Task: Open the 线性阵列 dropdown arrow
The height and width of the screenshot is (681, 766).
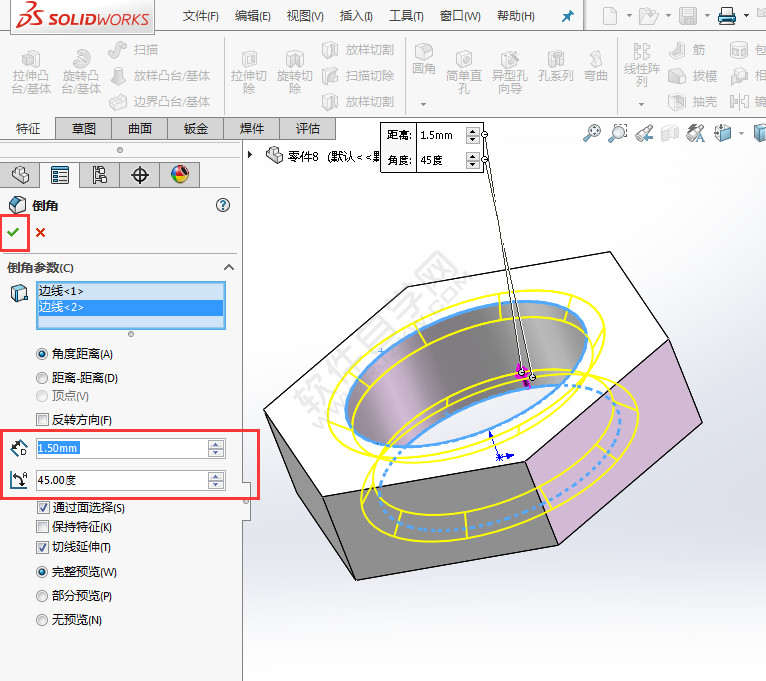Action: pyautogui.click(x=641, y=104)
